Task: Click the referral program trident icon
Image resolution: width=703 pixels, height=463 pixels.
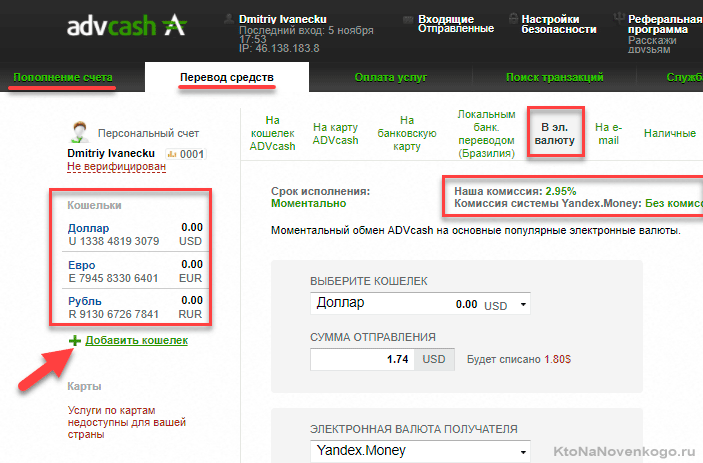Action: 619,18
